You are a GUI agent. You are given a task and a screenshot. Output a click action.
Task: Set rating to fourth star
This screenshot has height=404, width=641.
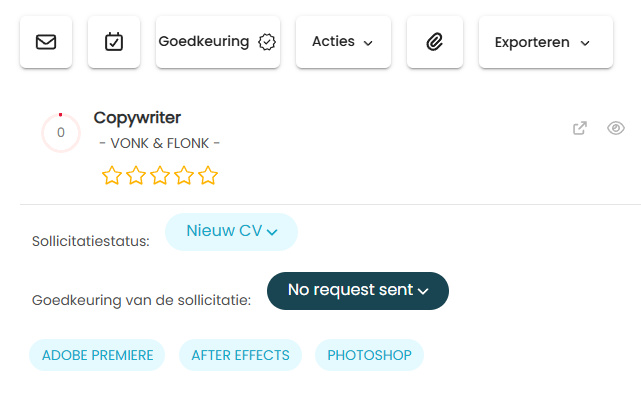coord(184,175)
